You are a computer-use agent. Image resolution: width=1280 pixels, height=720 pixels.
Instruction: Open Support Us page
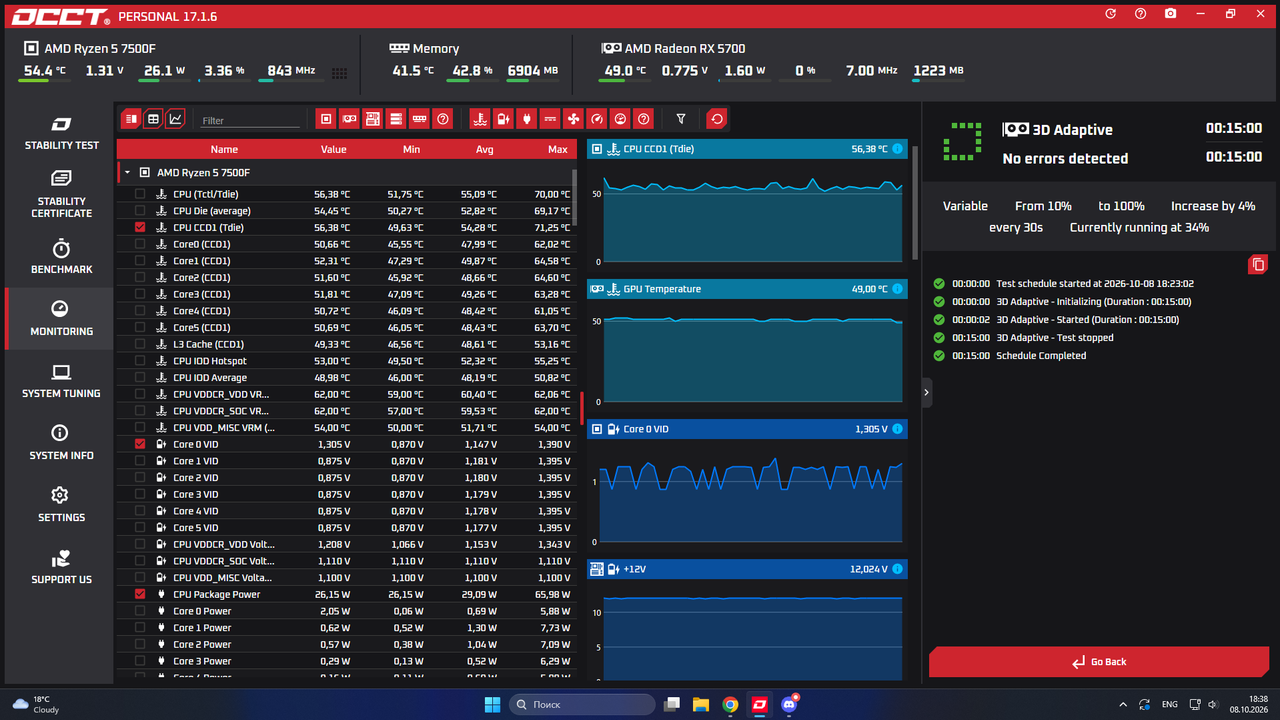[x=61, y=566]
